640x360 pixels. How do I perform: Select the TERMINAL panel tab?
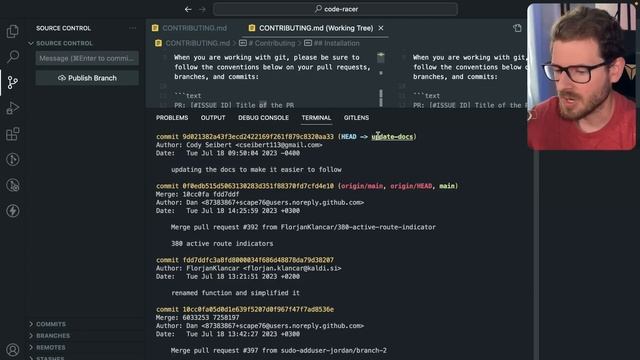[316, 118]
